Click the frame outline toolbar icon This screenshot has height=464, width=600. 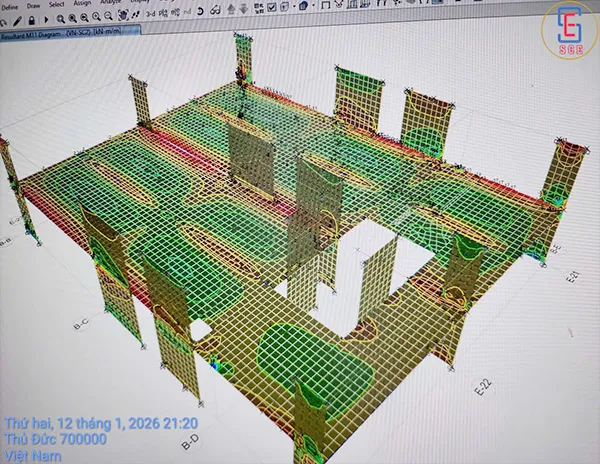coord(326,5)
